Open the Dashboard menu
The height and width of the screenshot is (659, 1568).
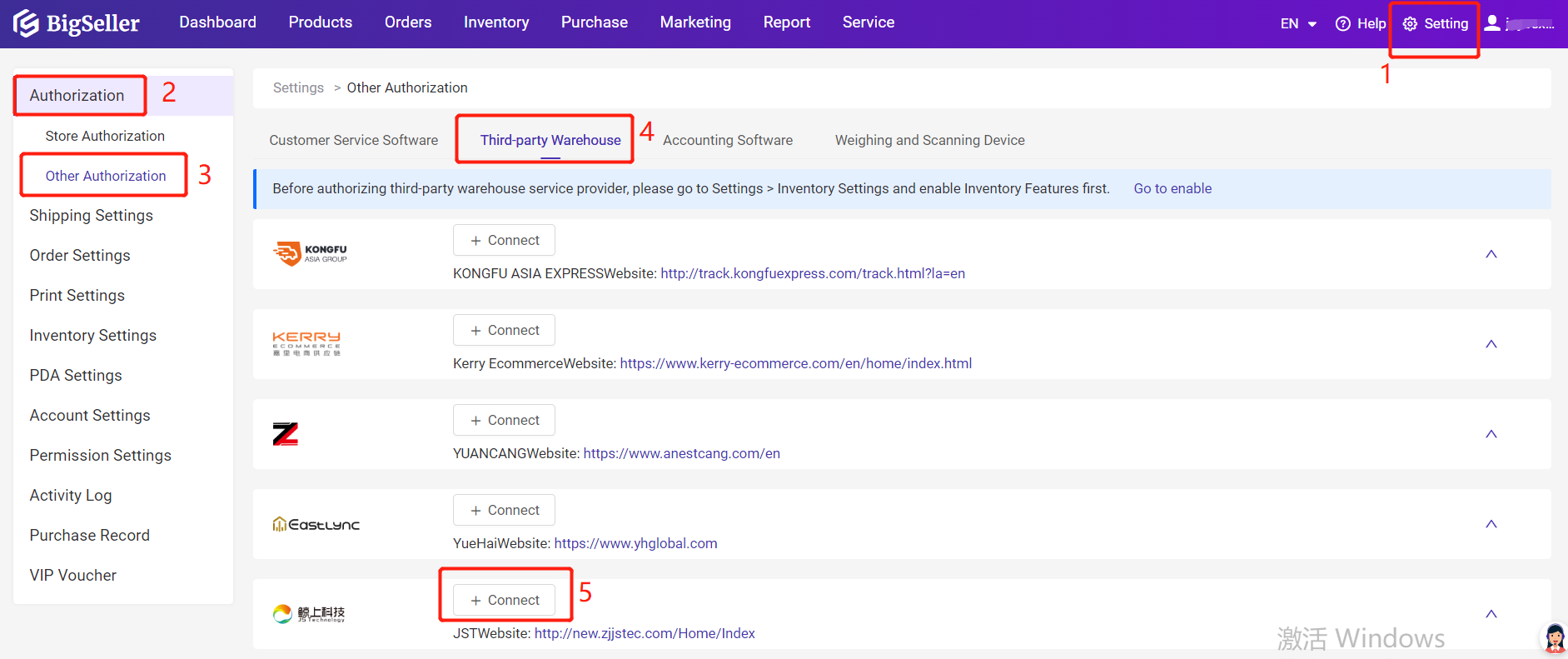click(217, 22)
